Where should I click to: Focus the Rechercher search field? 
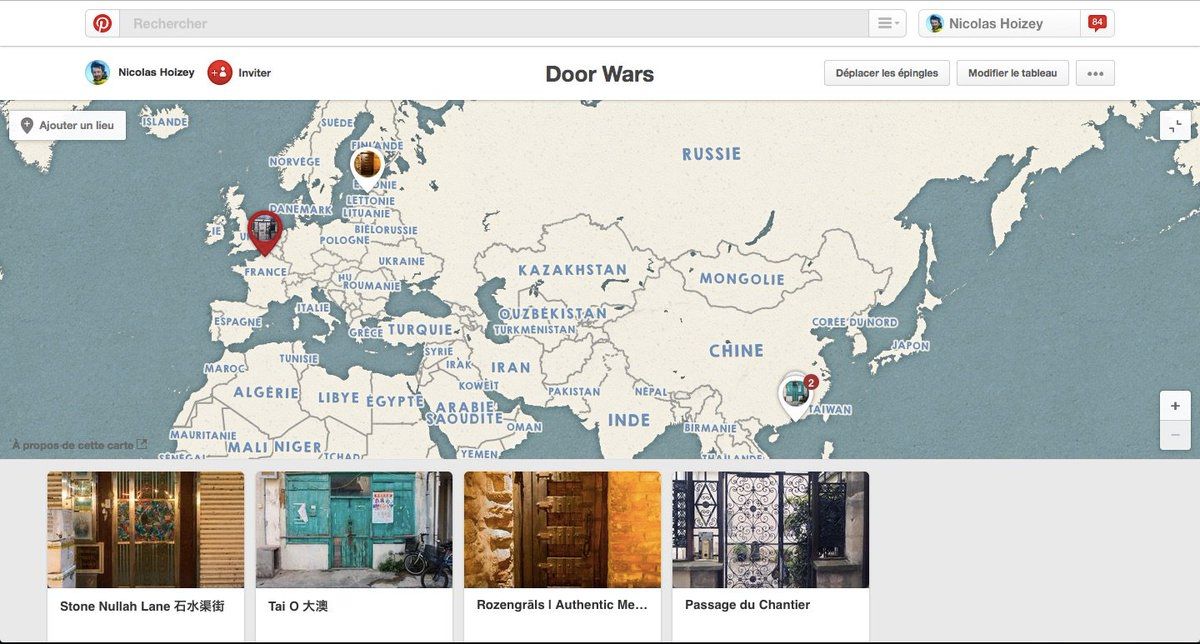click(495, 23)
